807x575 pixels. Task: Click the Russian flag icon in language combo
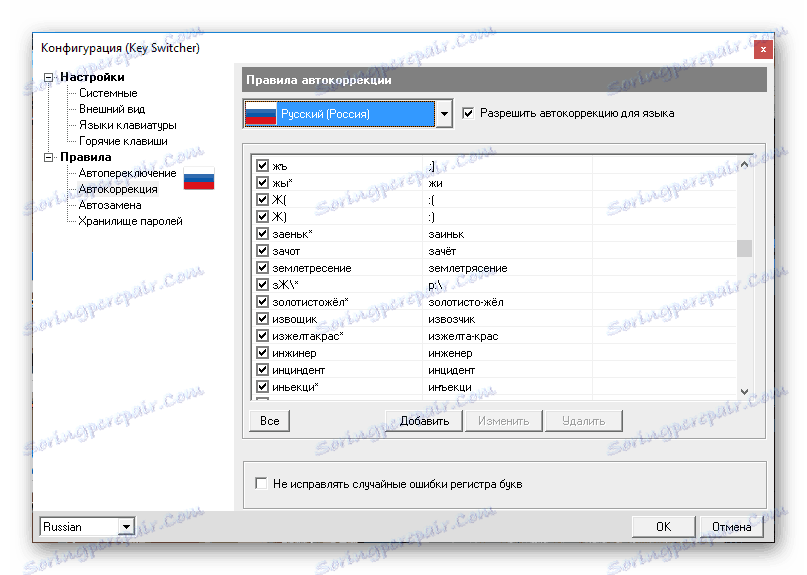pos(260,114)
